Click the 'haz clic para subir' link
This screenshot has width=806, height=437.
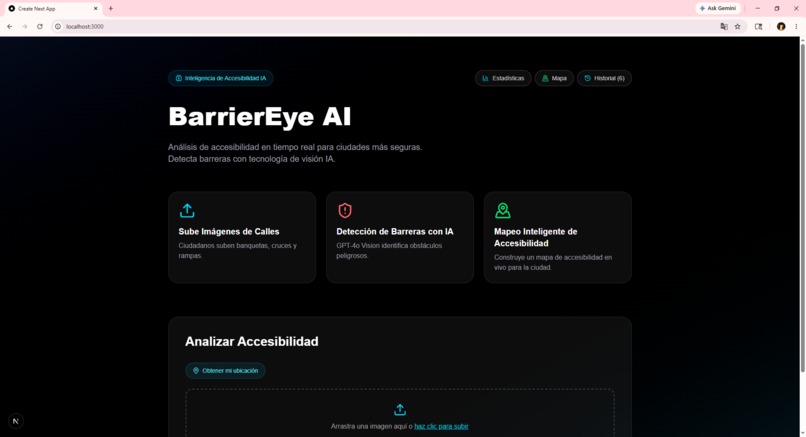coord(441,426)
